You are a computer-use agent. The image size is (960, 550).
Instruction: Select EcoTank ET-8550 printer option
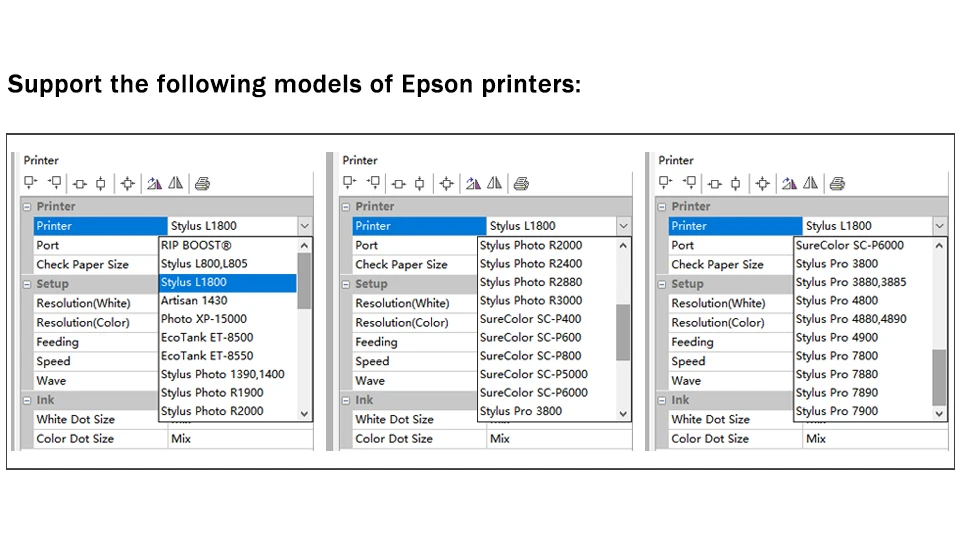228,356
